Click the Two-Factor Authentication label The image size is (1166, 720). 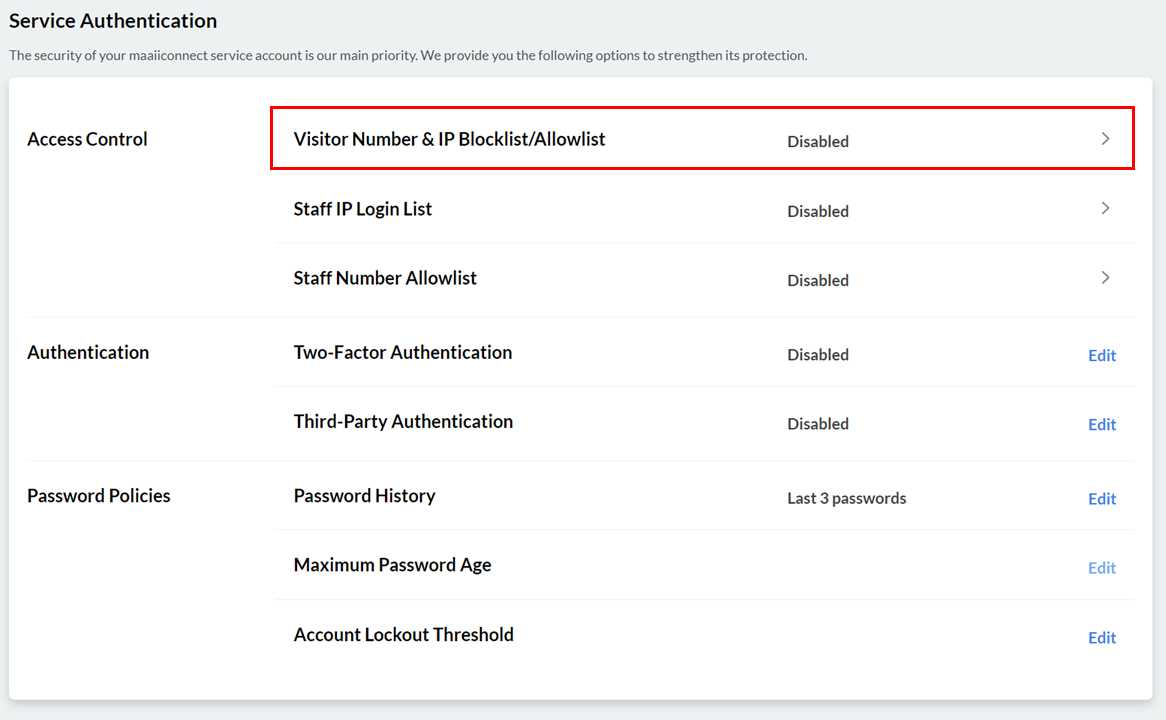(x=403, y=352)
